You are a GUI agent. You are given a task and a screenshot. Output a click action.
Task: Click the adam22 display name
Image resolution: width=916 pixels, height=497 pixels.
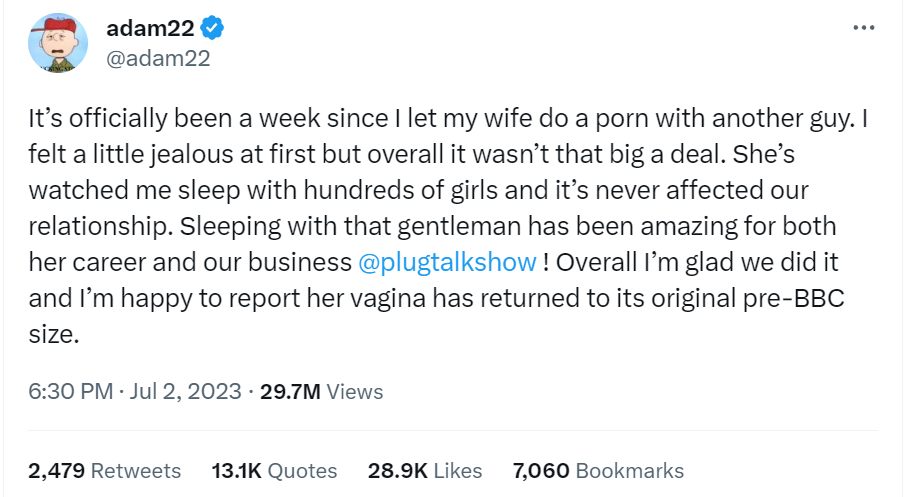click(149, 29)
